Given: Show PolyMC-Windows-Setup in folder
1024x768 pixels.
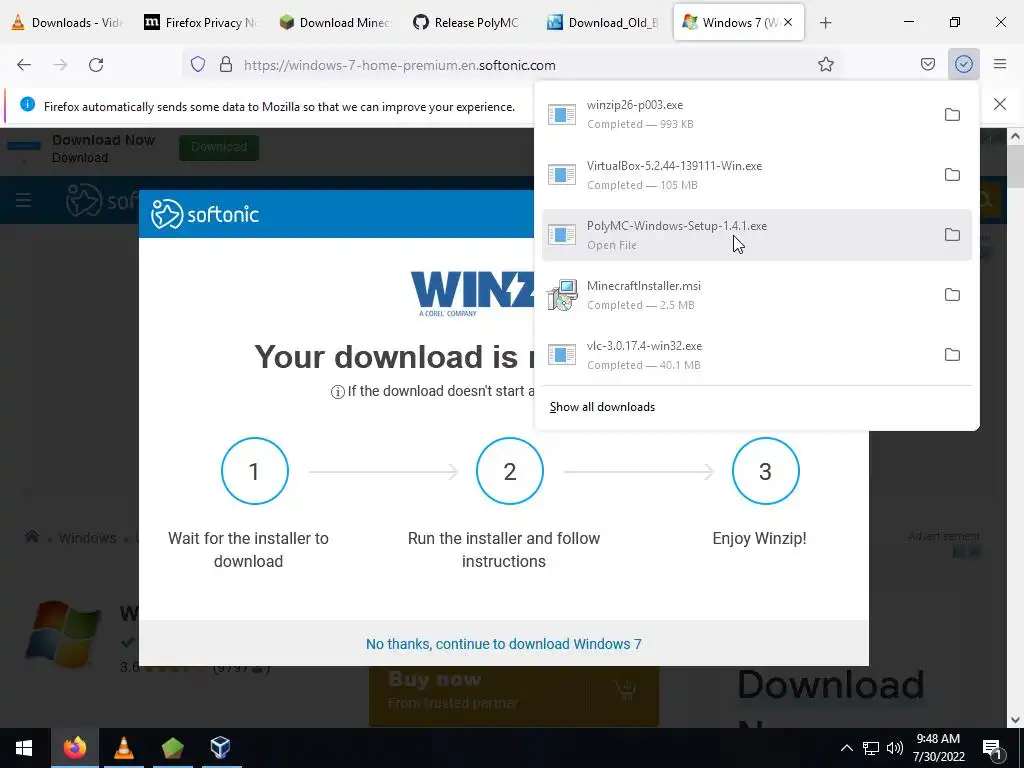Looking at the screenshot, I should click(952, 235).
